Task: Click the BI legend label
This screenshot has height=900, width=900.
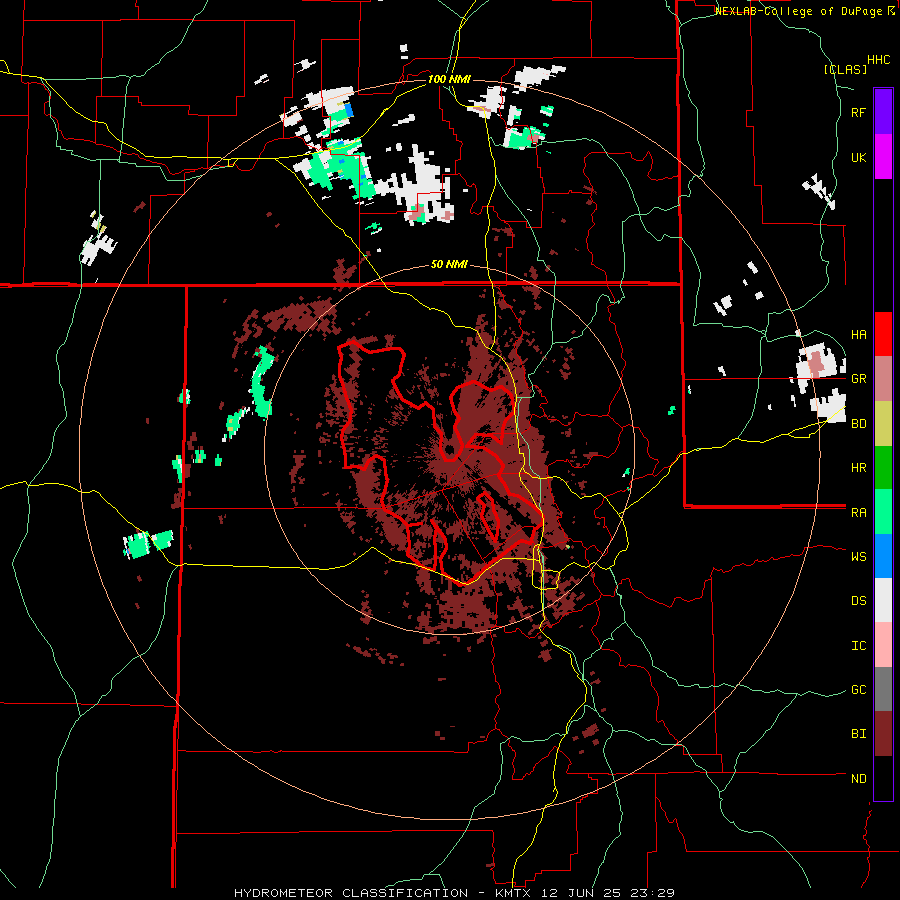Action: point(858,734)
